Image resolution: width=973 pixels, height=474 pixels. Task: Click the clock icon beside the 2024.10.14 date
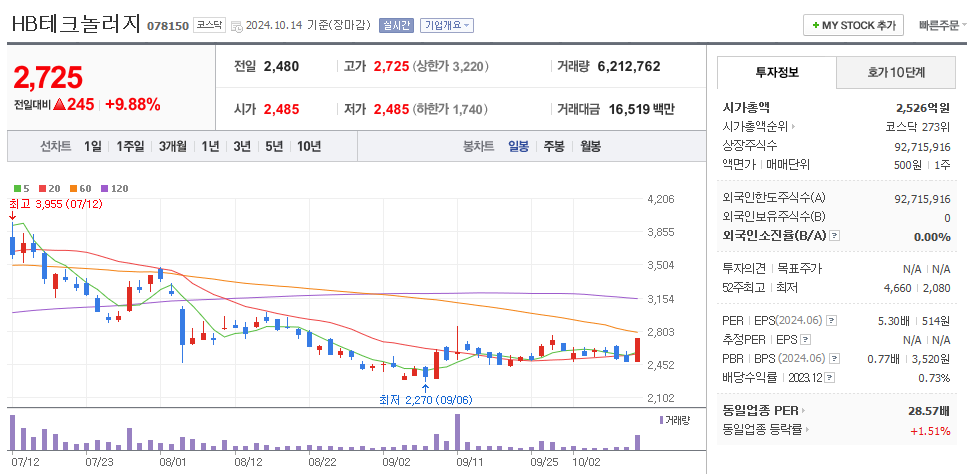click(x=237, y=26)
